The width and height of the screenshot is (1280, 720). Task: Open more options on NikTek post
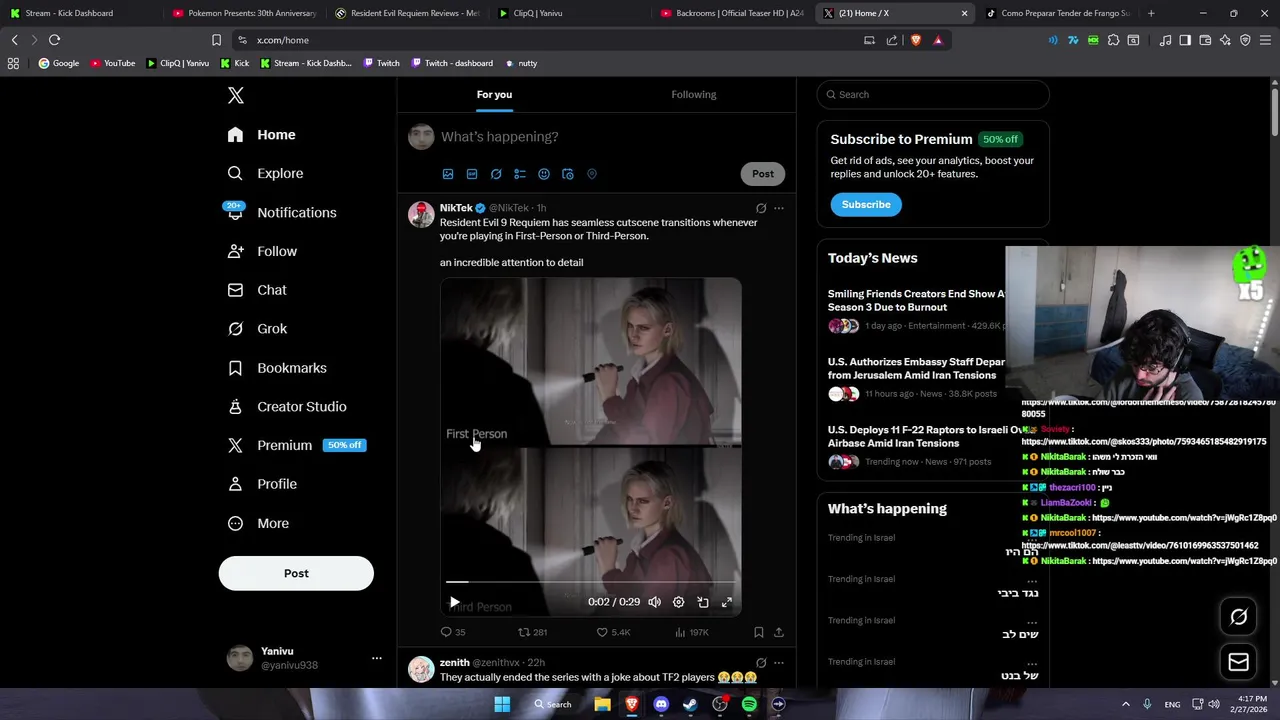point(779,208)
